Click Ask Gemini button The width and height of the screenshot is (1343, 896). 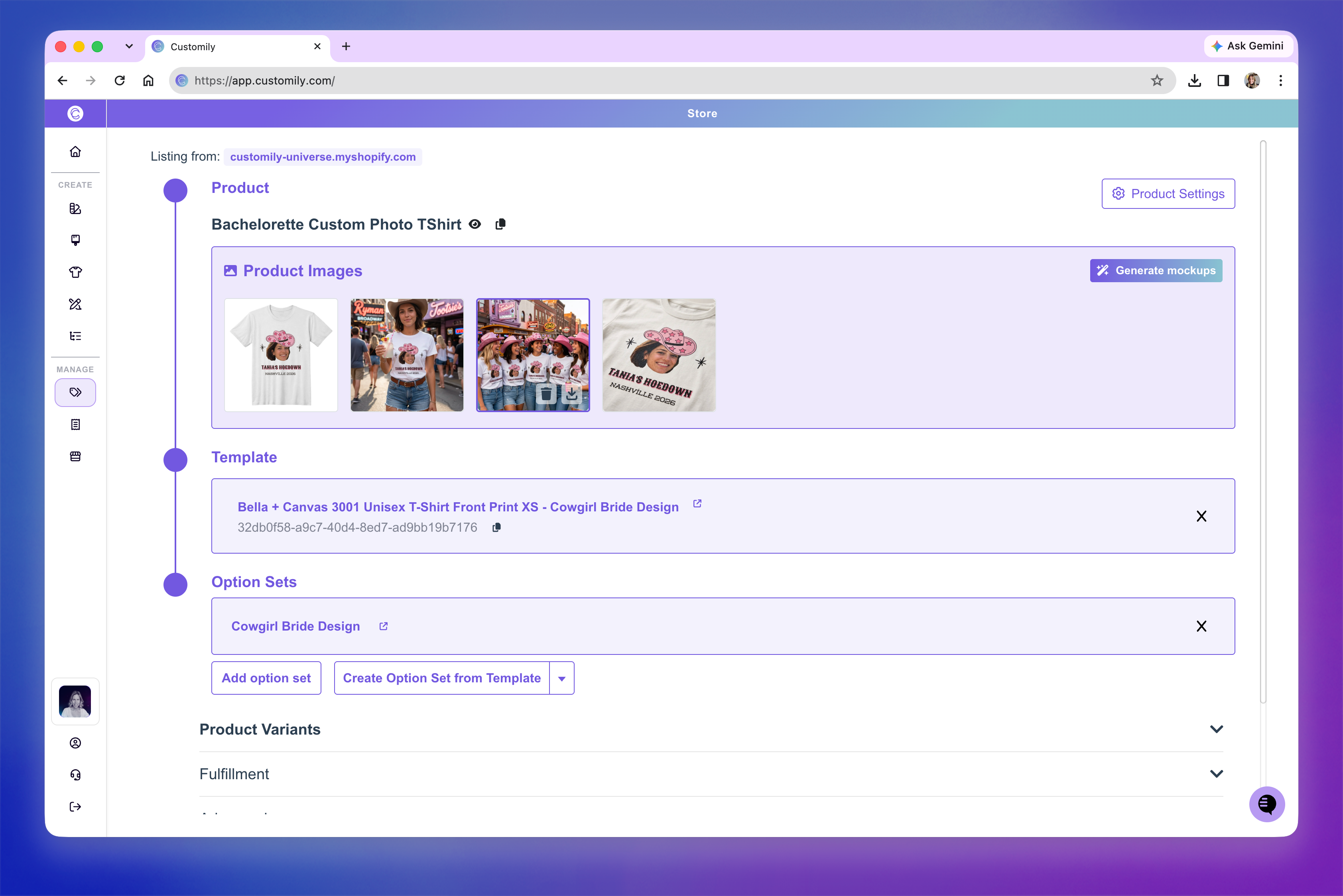[x=1248, y=46]
